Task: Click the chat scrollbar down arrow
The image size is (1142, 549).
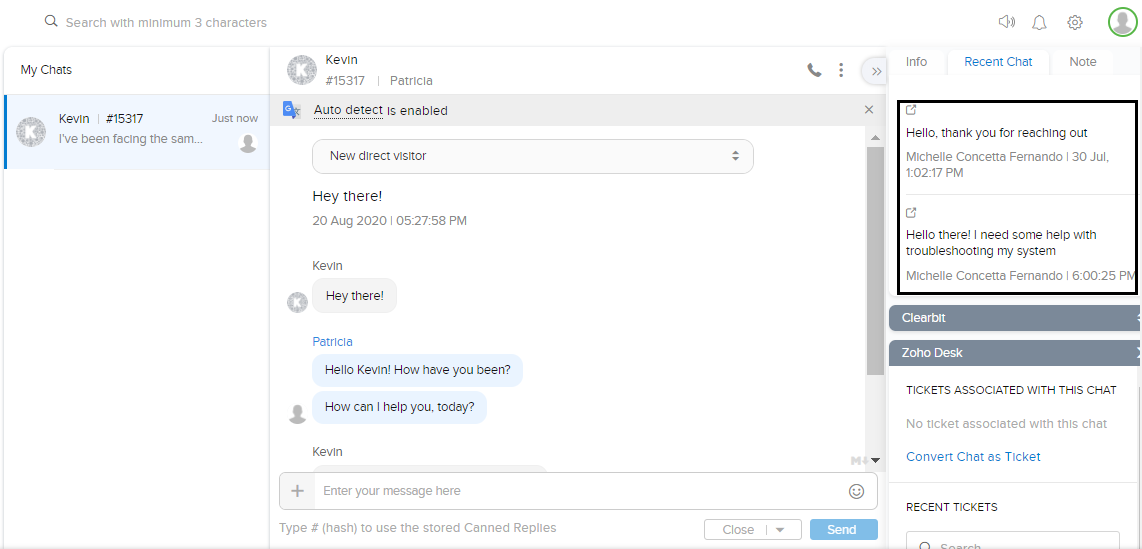Action: (876, 461)
